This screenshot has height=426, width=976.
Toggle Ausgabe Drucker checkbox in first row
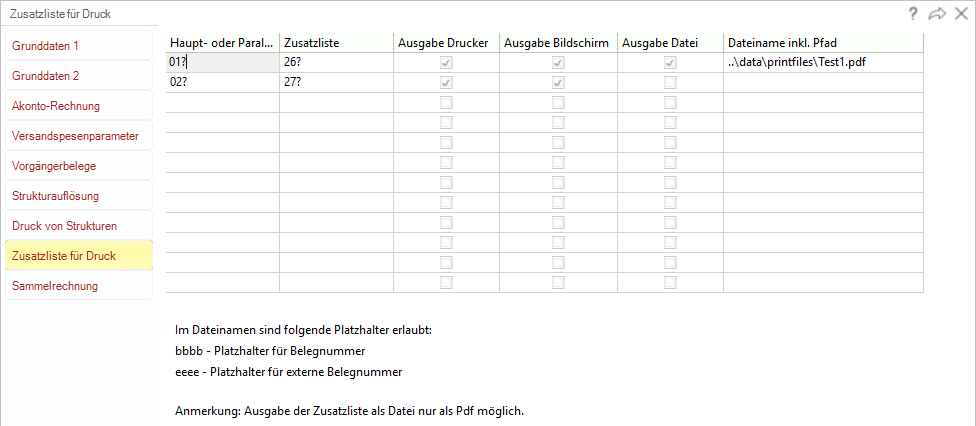pos(446,62)
